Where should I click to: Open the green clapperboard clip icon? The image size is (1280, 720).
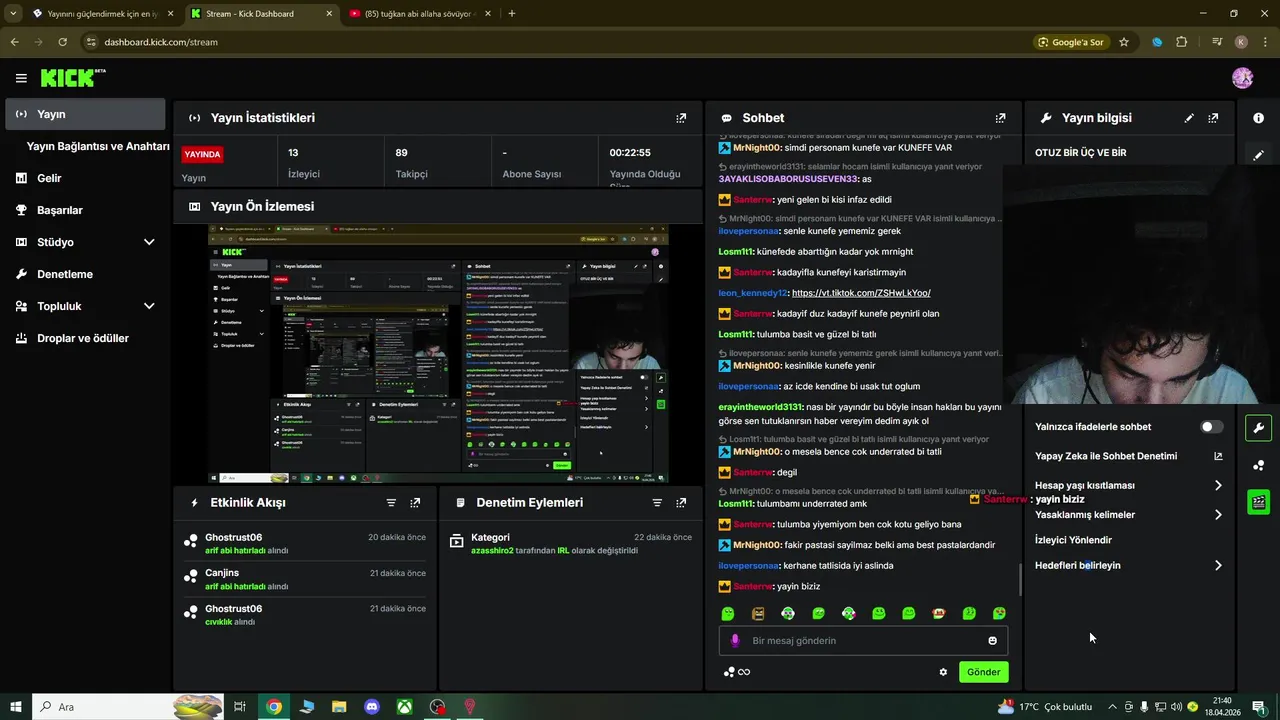(x=1258, y=502)
